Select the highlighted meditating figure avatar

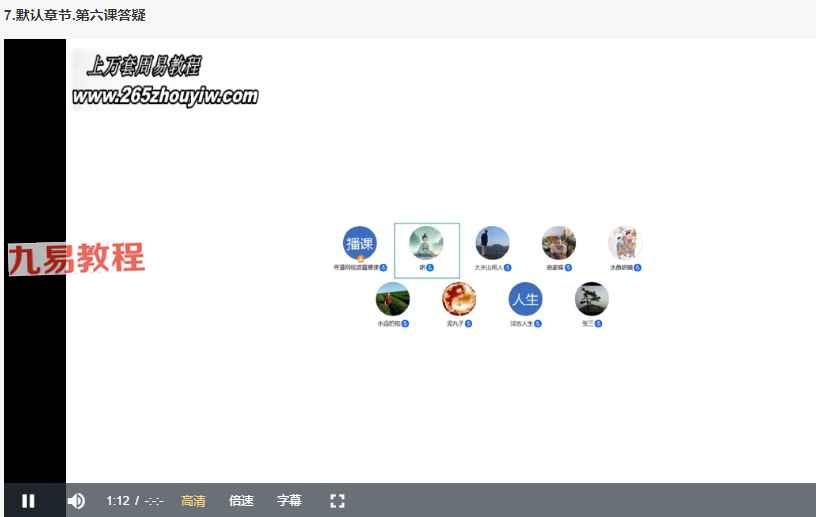coord(427,244)
